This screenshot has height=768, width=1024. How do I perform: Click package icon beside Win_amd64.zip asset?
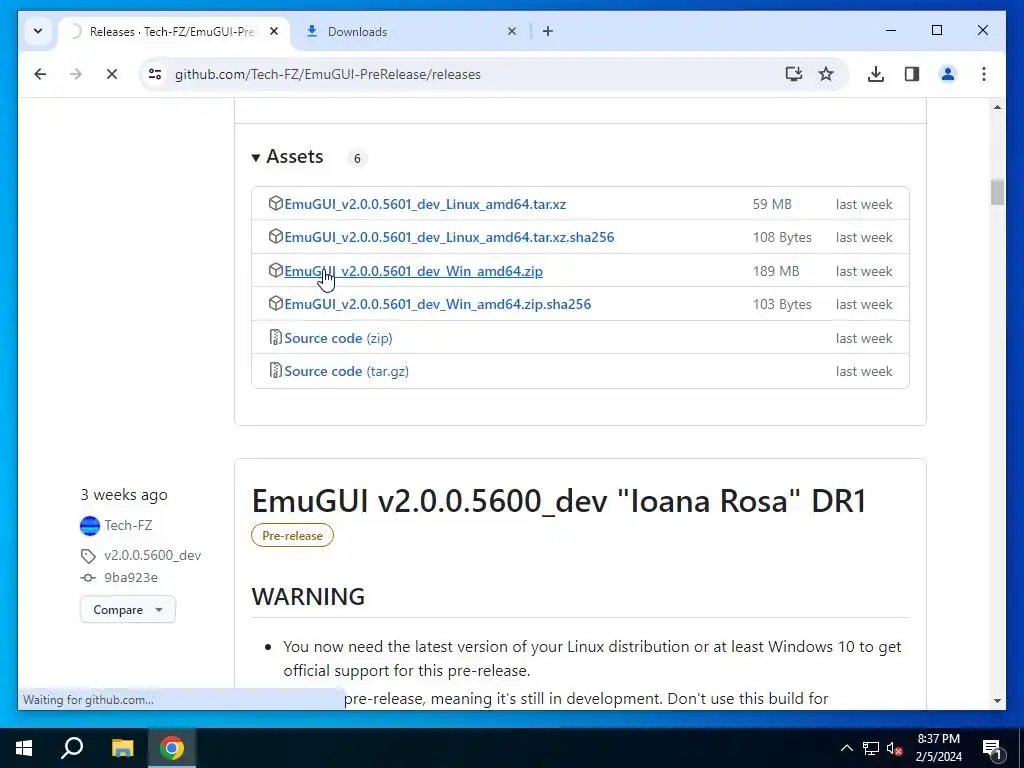point(276,270)
